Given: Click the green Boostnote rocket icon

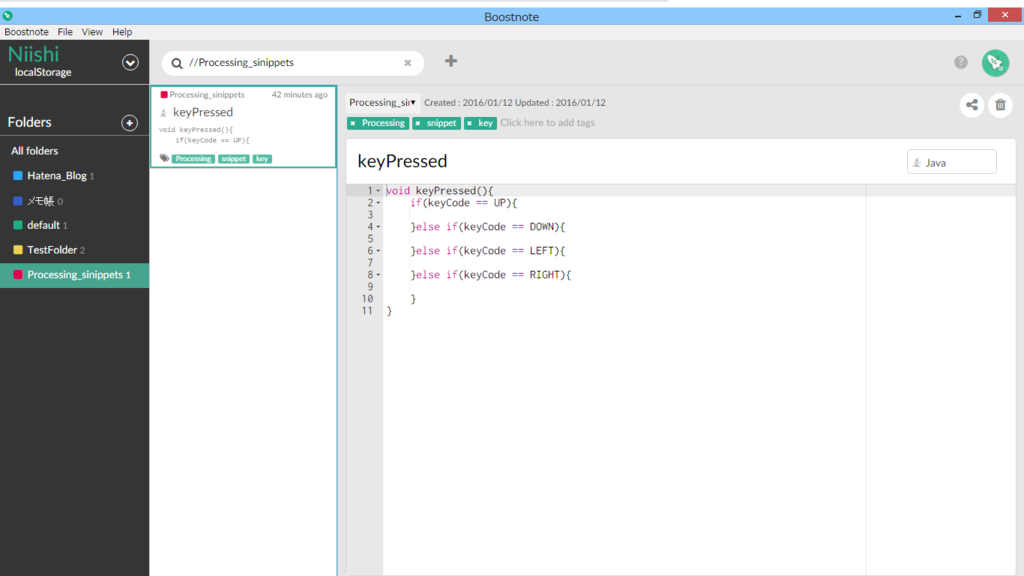Looking at the screenshot, I should pos(995,63).
